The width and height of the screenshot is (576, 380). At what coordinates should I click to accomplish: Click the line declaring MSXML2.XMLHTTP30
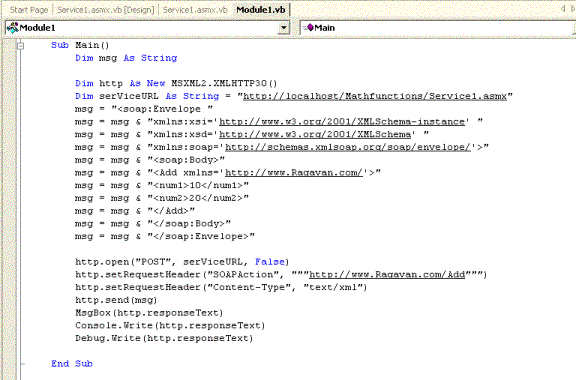click(x=176, y=83)
